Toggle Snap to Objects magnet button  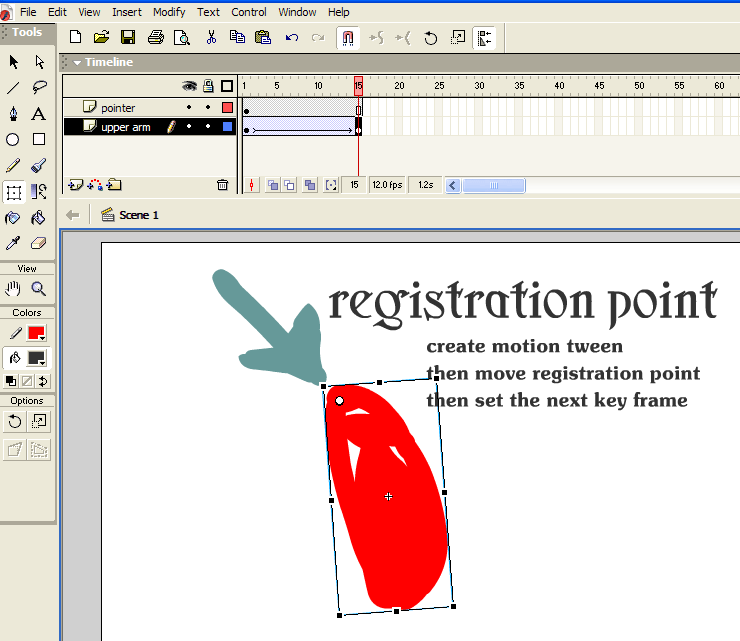pyautogui.click(x=348, y=38)
